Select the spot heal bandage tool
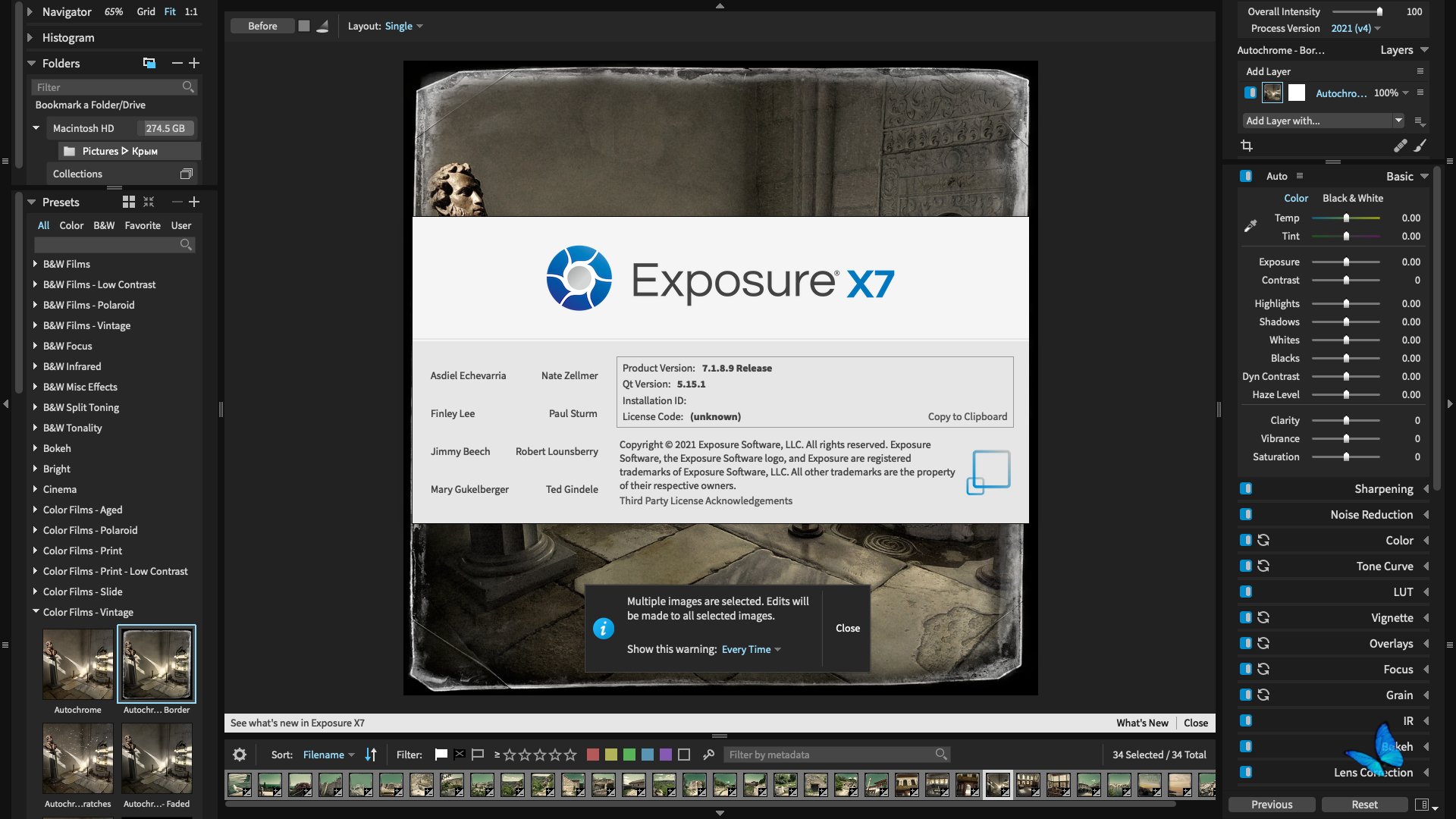The width and height of the screenshot is (1456, 819). pyautogui.click(x=1400, y=146)
